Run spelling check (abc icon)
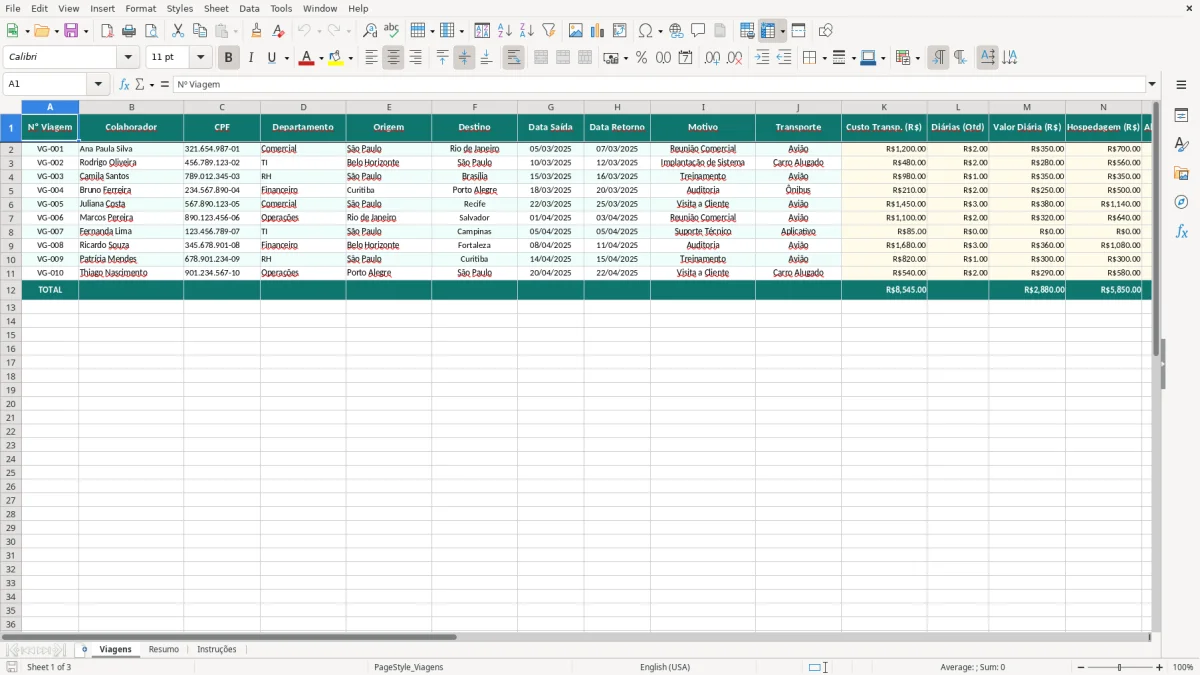1200x675 pixels. pos(392,31)
